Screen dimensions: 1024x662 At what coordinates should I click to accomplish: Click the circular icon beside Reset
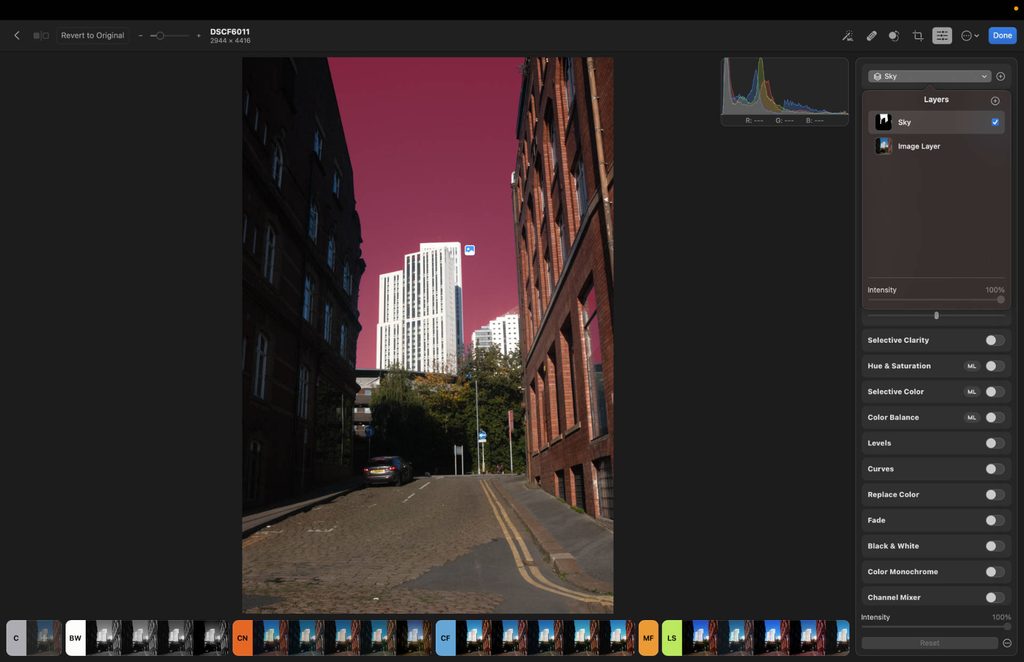pos(1007,643)
